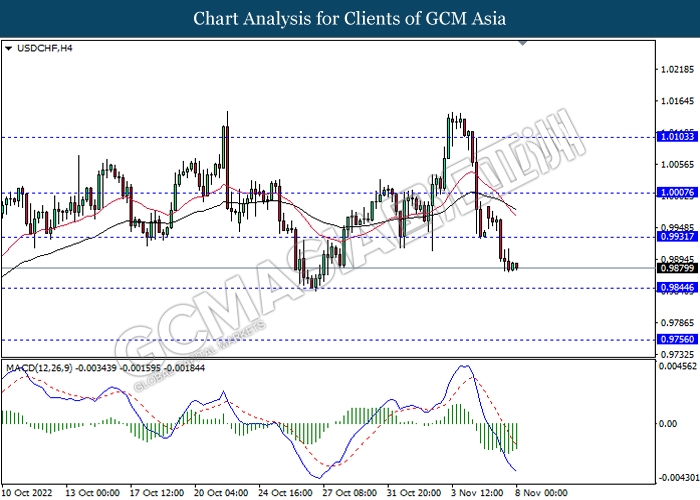The width and height of the screenshot is (700, 500).
Task: Click the 1.01645 price axis value
Action: [x=678, y=101]
